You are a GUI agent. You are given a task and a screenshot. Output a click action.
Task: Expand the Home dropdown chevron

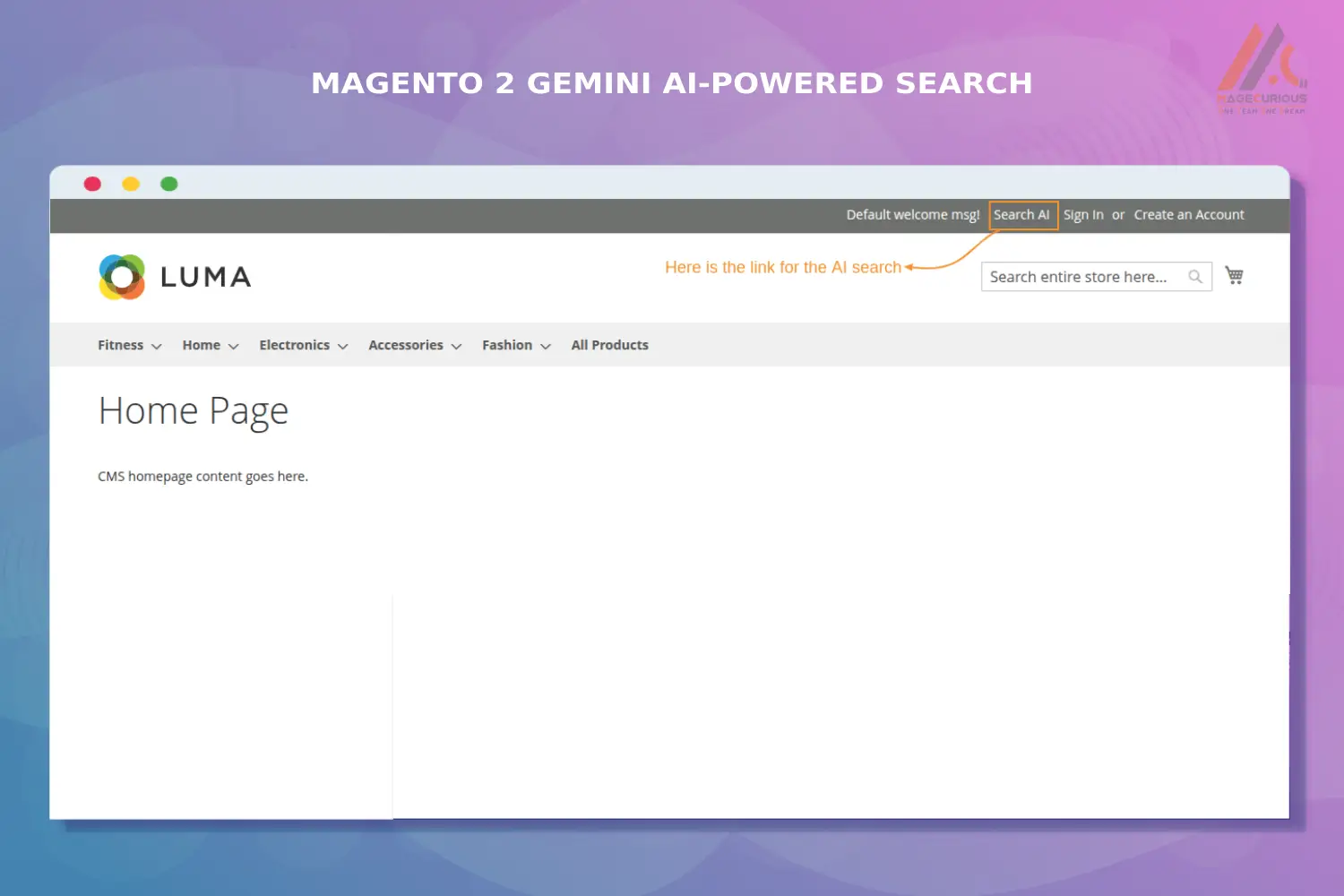coord(233,346)
